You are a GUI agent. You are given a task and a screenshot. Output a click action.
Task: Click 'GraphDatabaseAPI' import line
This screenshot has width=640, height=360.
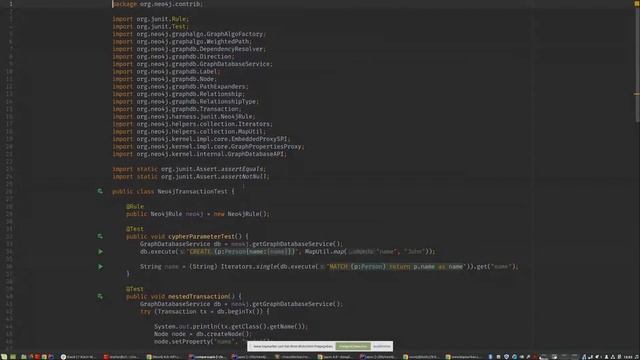click(x=200, y=154)
